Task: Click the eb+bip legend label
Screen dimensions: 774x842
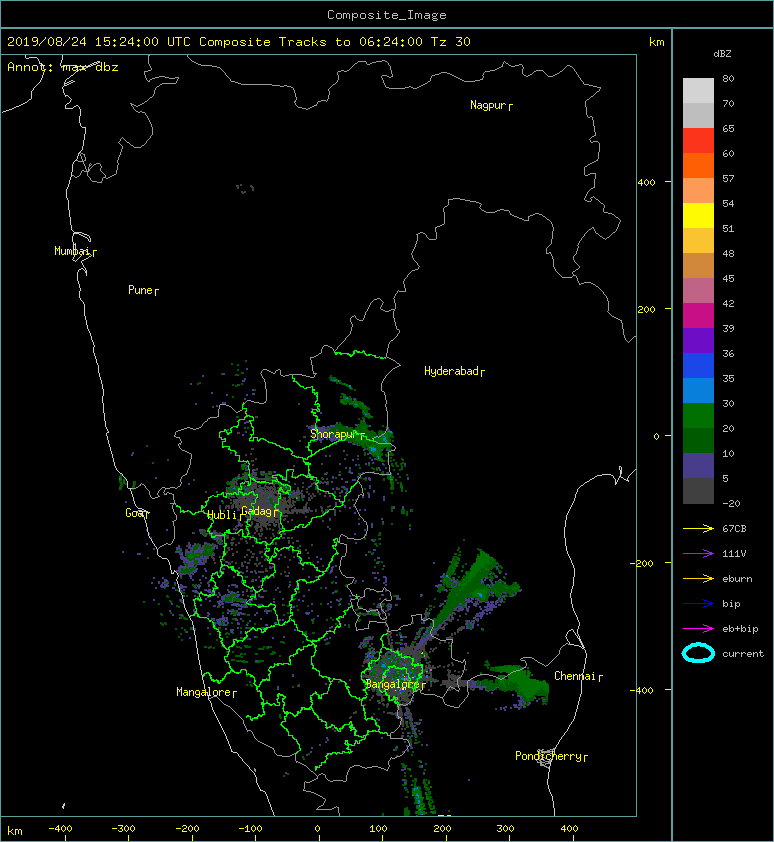Action: 740,628
